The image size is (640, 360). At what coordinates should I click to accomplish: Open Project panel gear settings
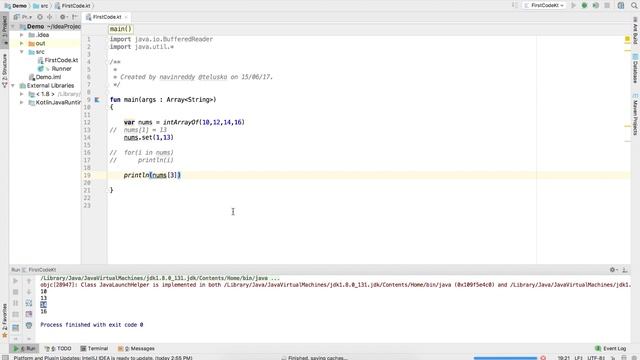(x=63, y=17)
